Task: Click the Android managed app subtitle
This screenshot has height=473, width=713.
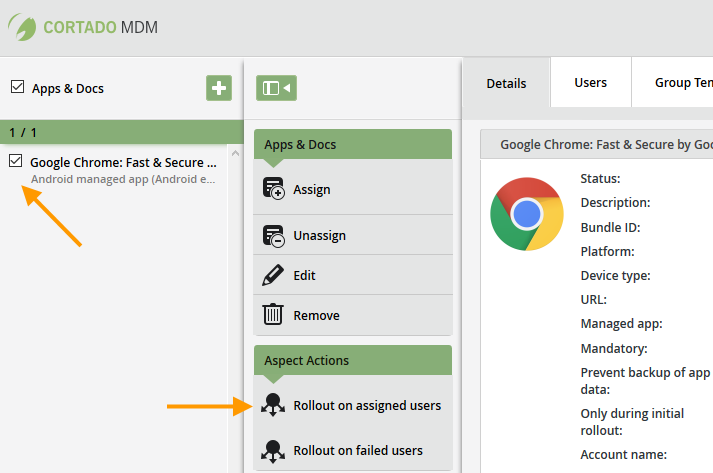Action: click(123, 179)
